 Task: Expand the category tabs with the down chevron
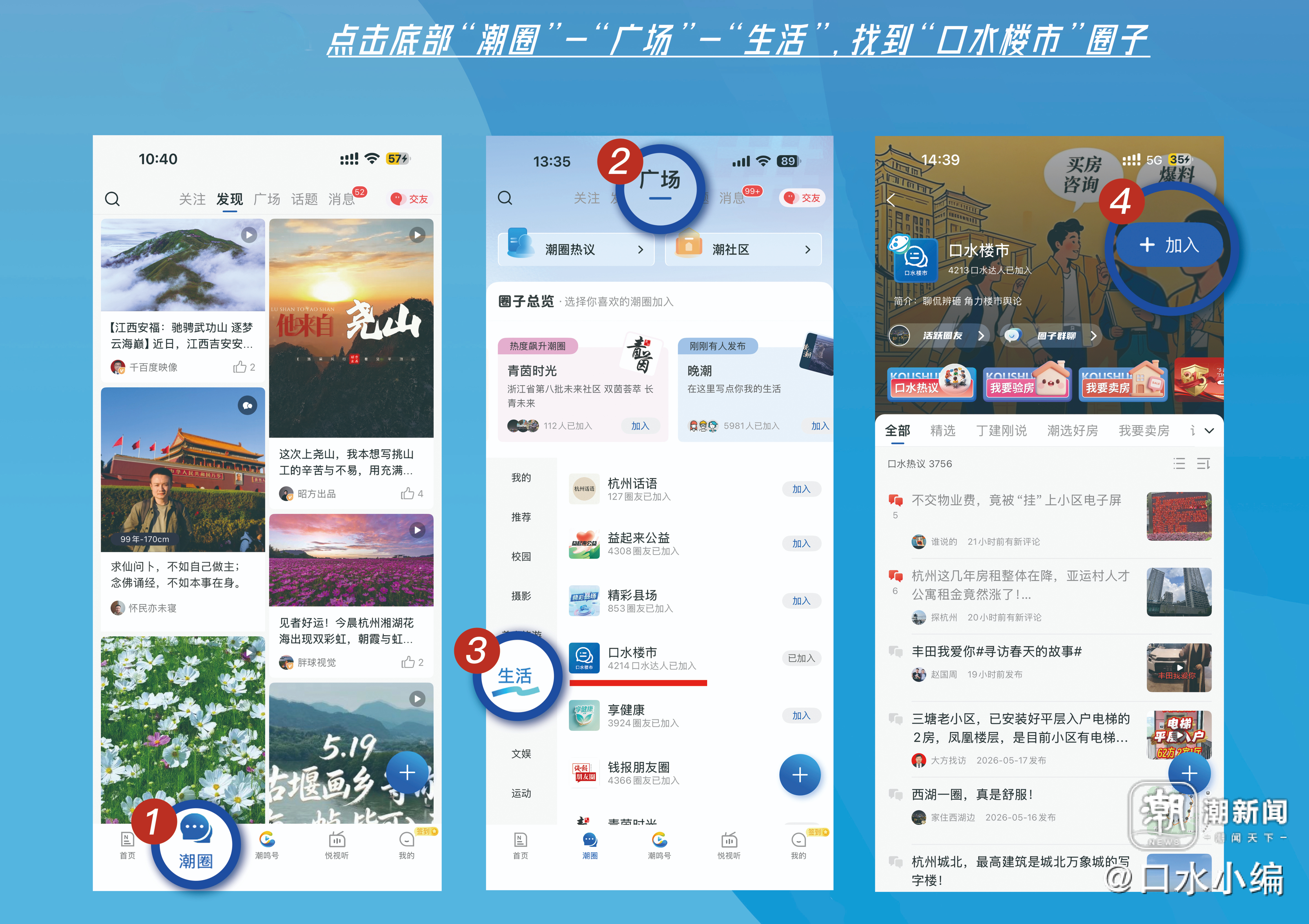[x=1209, y=431]
